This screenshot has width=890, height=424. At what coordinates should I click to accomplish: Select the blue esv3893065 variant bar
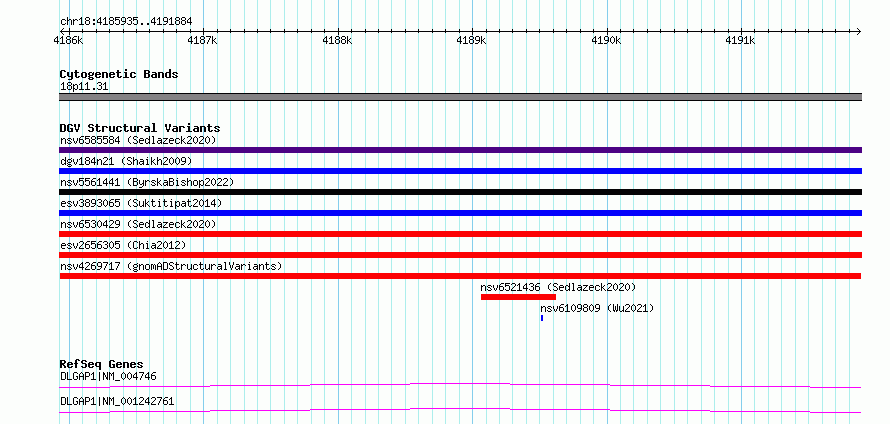(x=460, y=213)
